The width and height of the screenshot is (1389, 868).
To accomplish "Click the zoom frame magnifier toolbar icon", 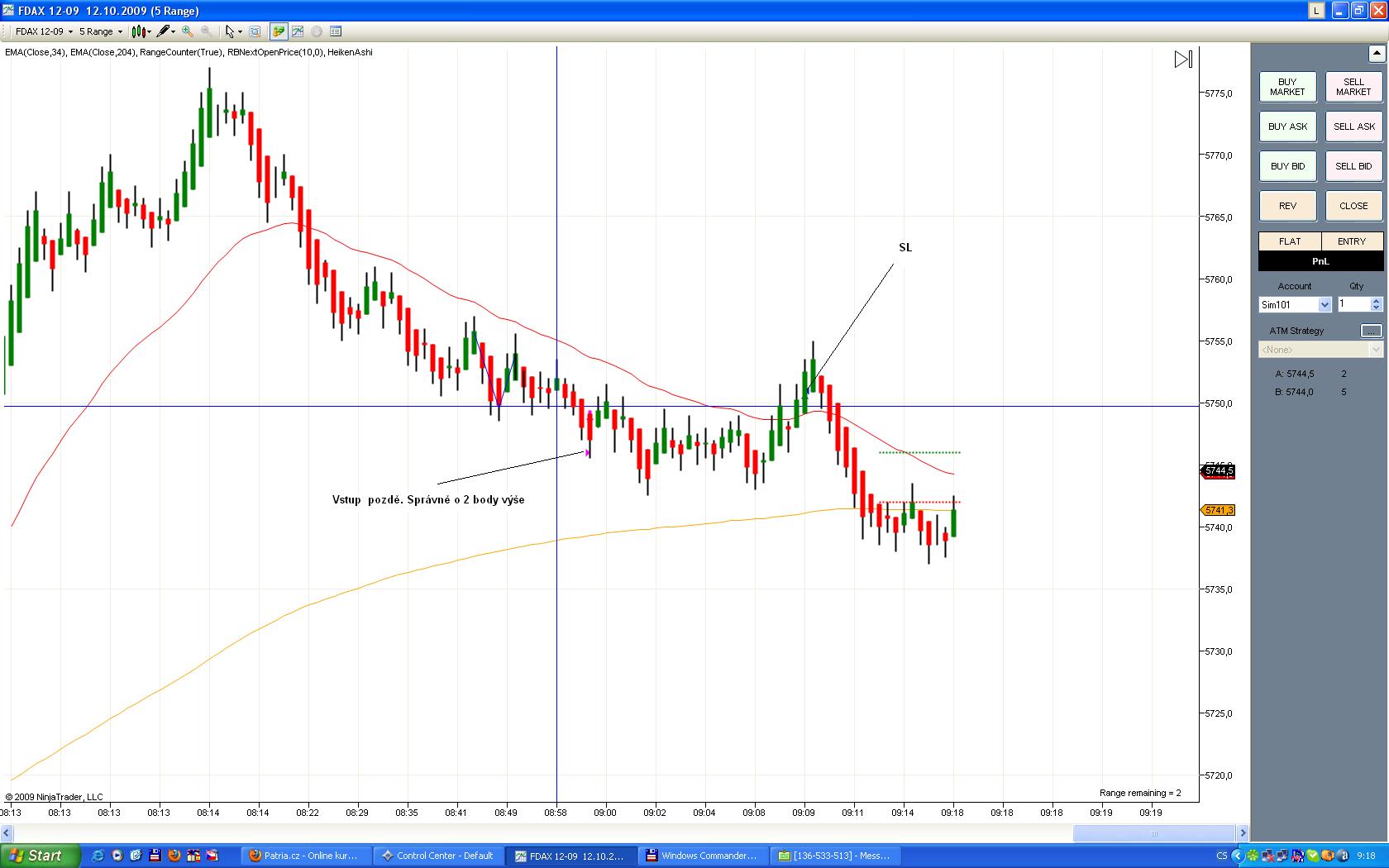I will point(255,31).
